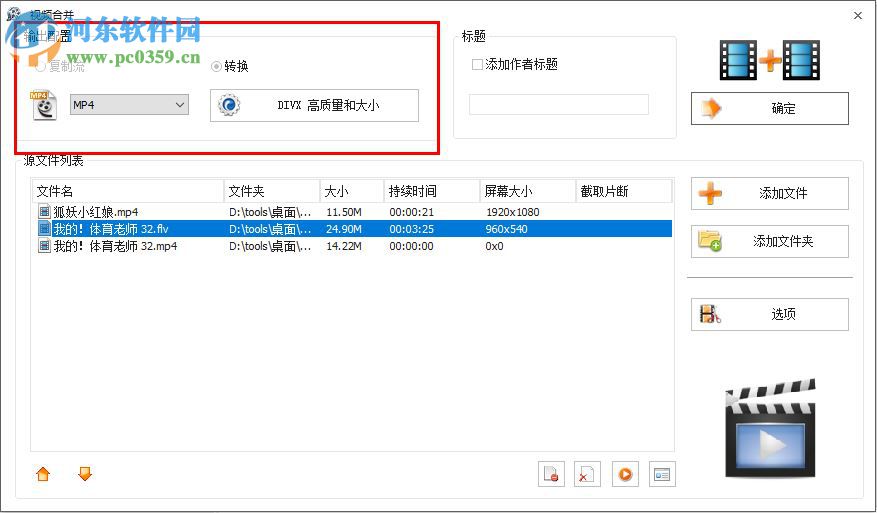Play selected video with orange play icon
The image size is (877, 513).
(625, 474)
